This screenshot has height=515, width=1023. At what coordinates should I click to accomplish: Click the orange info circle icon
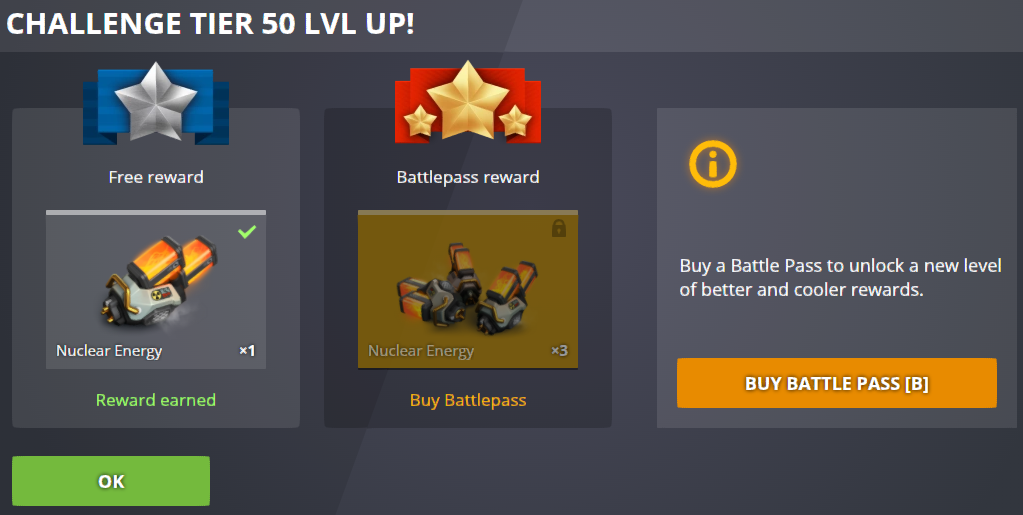[x=712, y=164]
